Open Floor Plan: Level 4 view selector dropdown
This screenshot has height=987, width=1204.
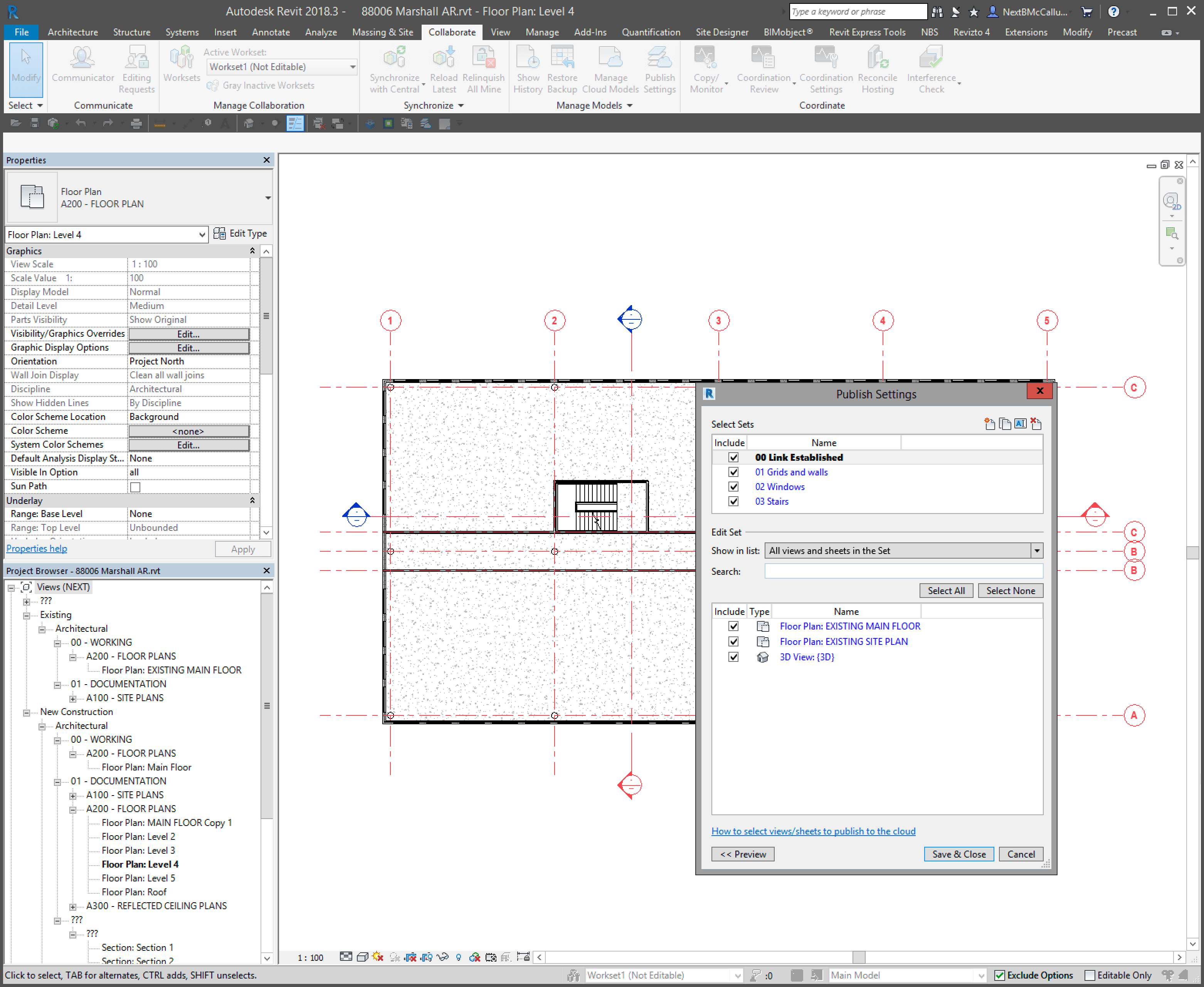(x=202, y=235)
